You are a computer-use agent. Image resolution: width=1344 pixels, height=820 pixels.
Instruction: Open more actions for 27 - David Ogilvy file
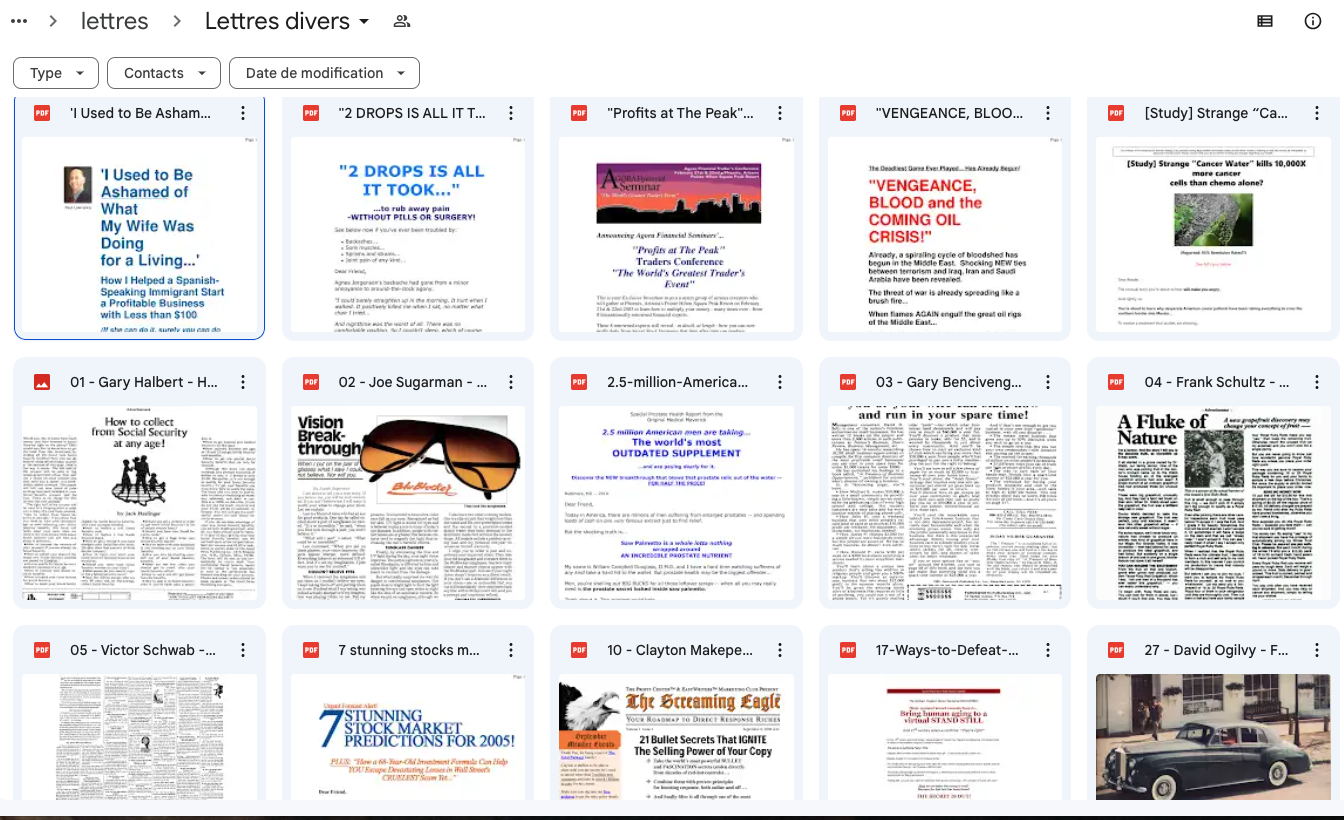pyautogui.click(x=1317, y=650)
